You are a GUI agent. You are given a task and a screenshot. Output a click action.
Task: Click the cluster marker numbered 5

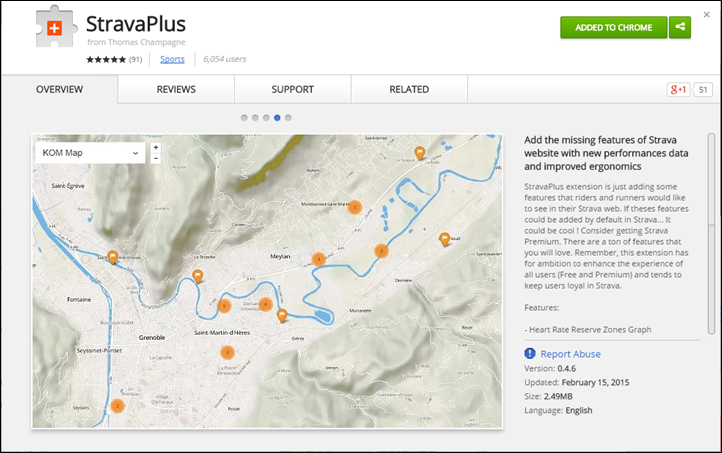224,306
